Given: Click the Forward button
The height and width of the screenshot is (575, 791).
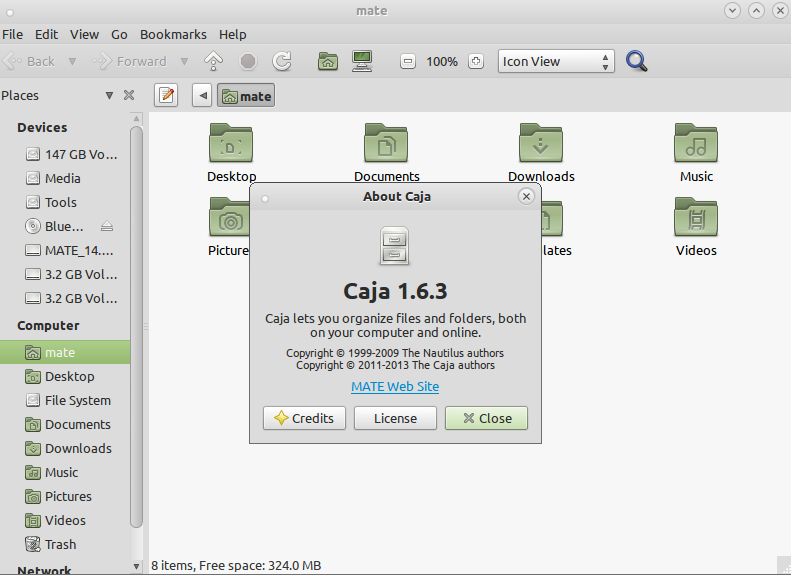Looking at the screenshot, I should pyautogui.click(x=130, y=62).
